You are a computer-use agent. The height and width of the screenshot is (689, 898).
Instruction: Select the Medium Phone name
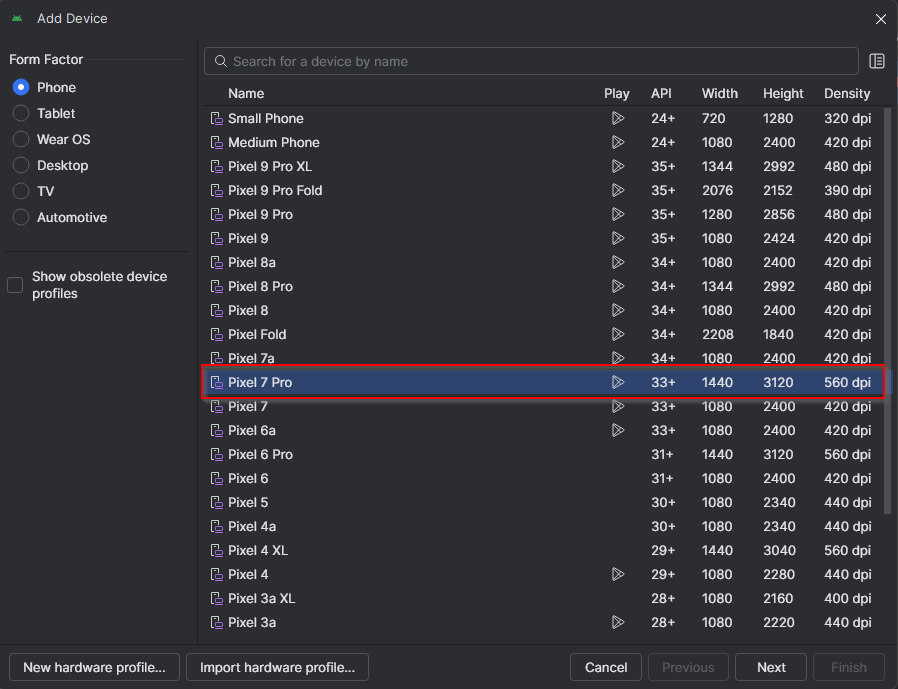[274, 143]
